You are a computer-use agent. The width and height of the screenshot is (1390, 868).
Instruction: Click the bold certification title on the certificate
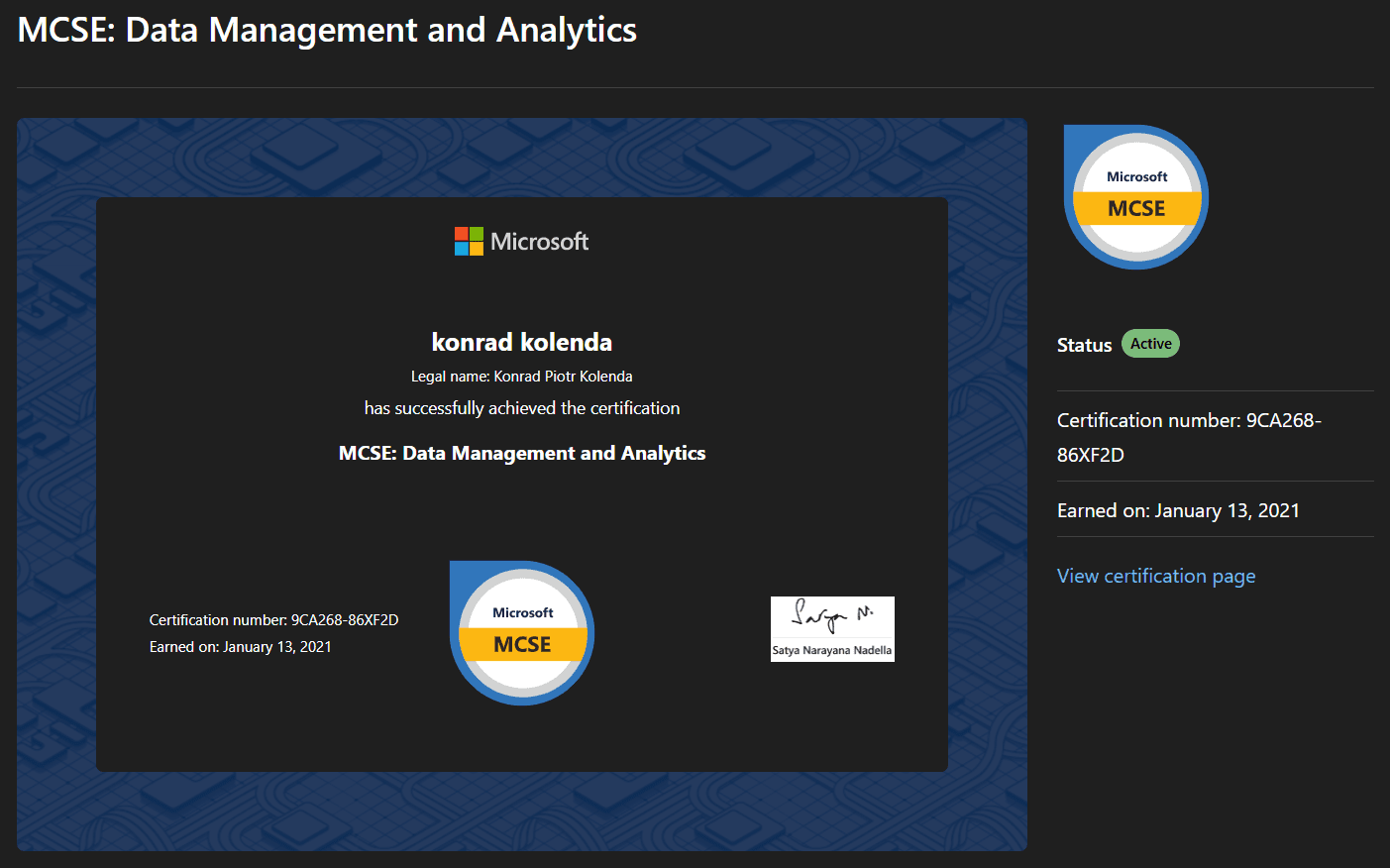point(522,453)
